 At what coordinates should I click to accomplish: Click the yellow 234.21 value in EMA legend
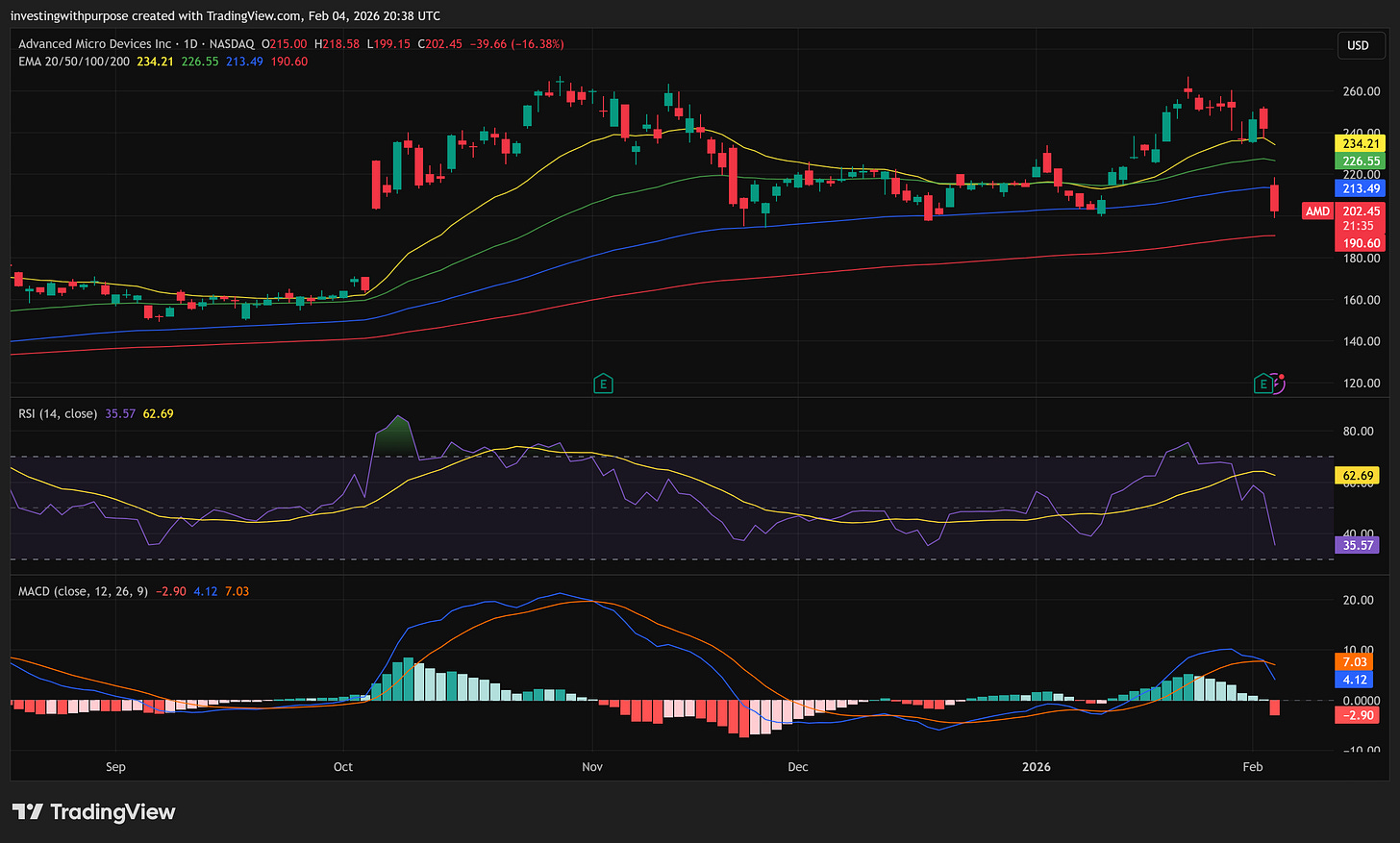click(x=155, y=62)
